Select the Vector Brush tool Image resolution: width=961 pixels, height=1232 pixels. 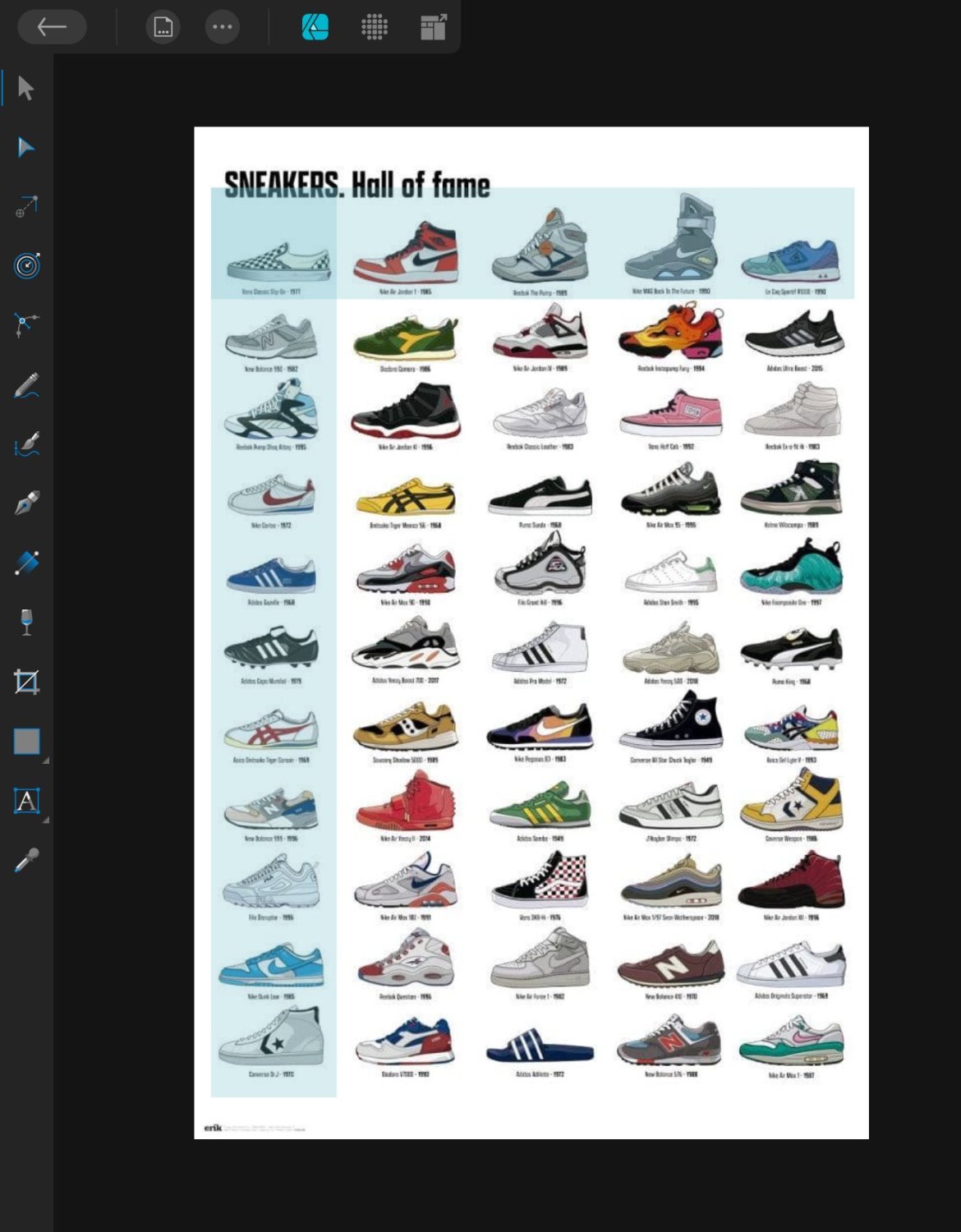coord(26,444)
